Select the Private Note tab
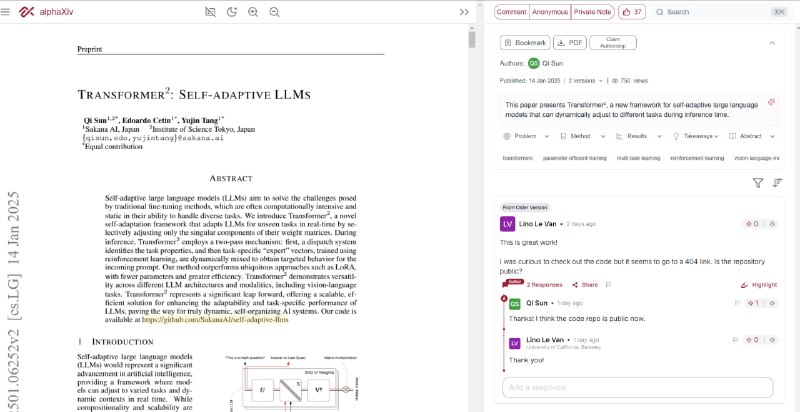800x412 pixels. pyautogui.click(x=592, y=12)
